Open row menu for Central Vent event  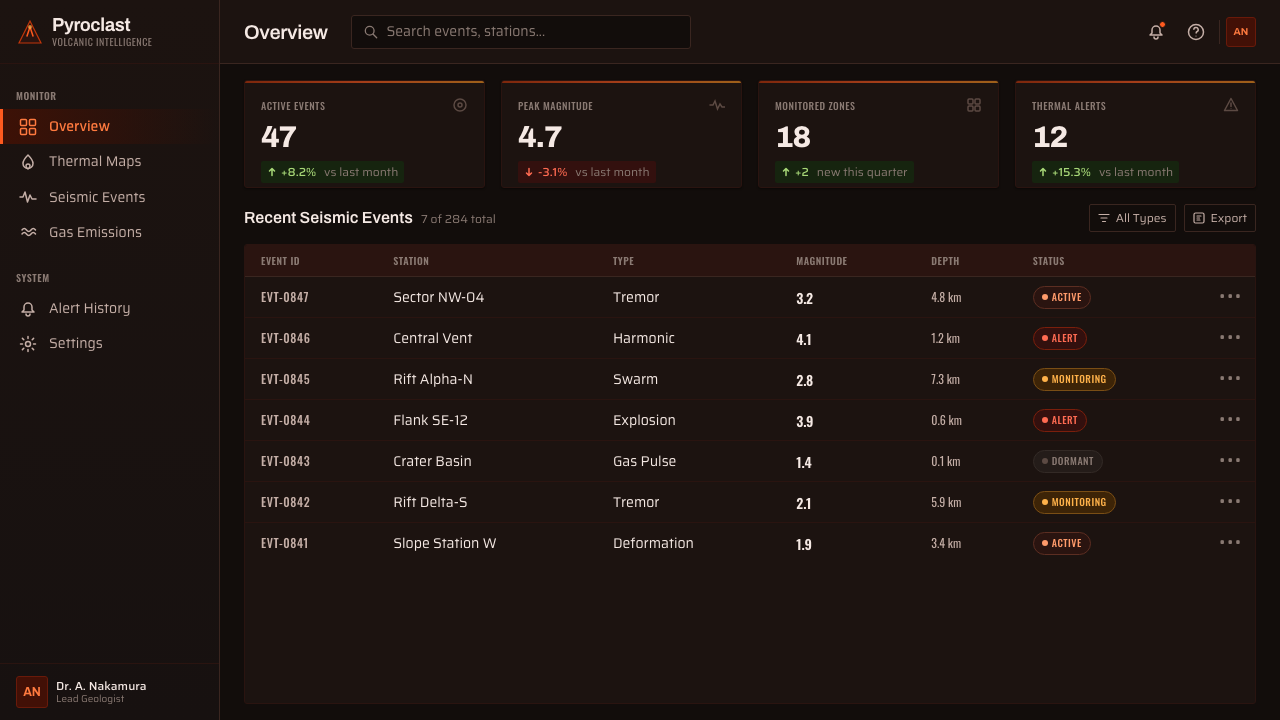tap(1230, 337)
